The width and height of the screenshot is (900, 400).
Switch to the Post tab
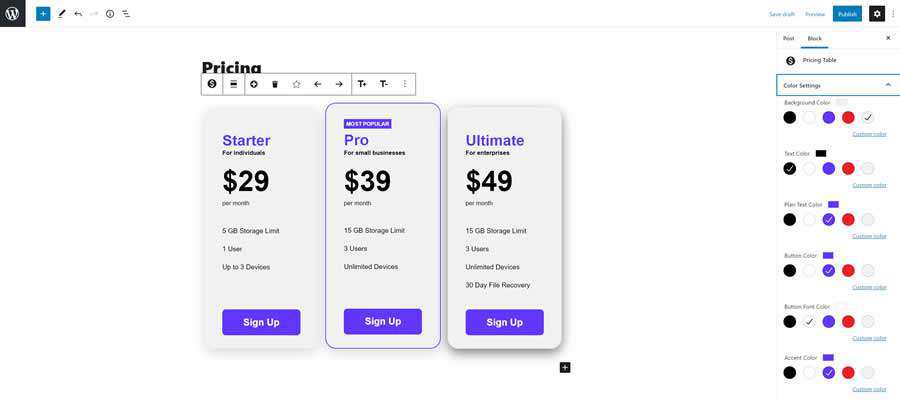point(789,38)
